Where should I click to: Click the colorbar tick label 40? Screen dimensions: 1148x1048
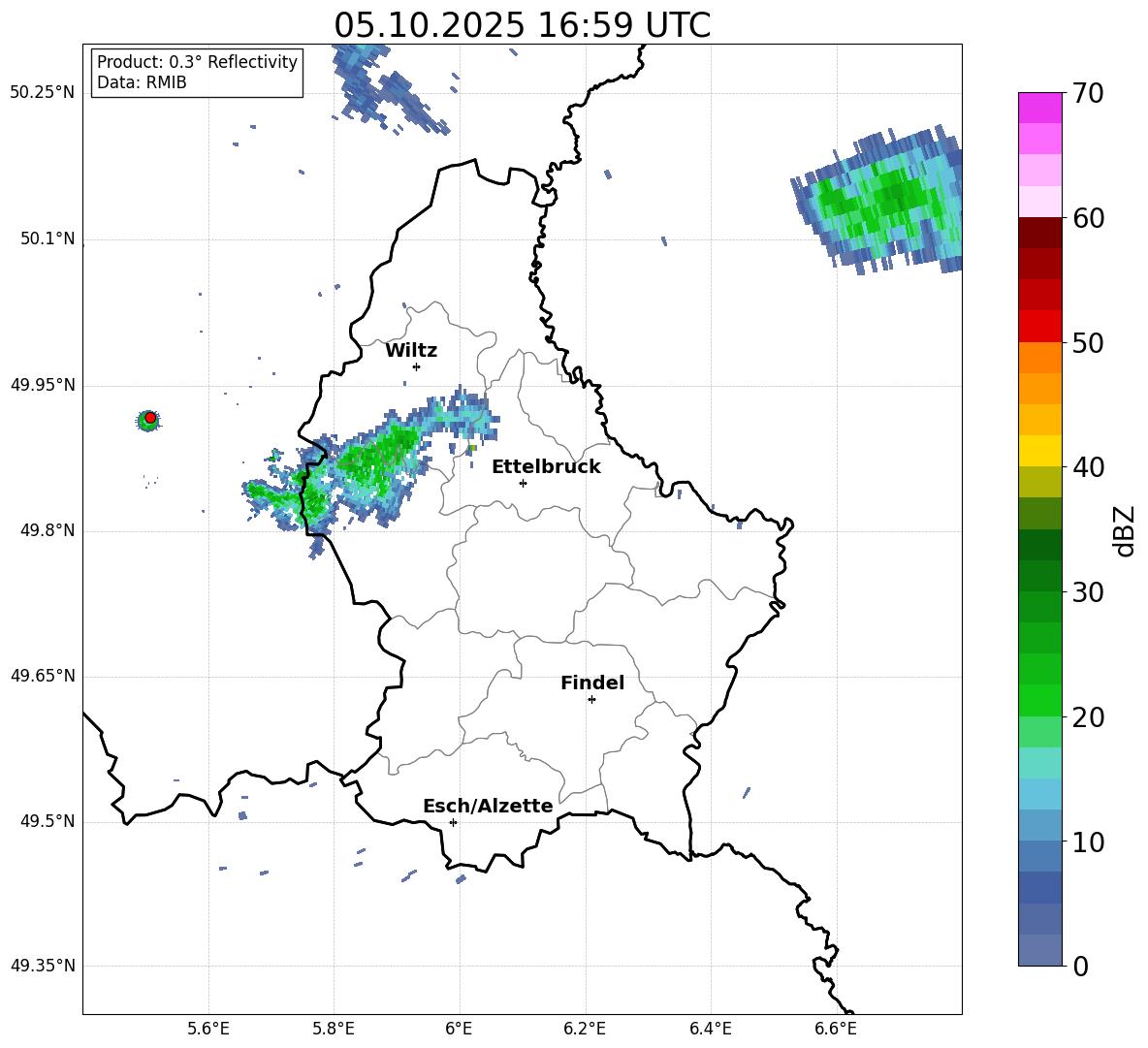1088,467
